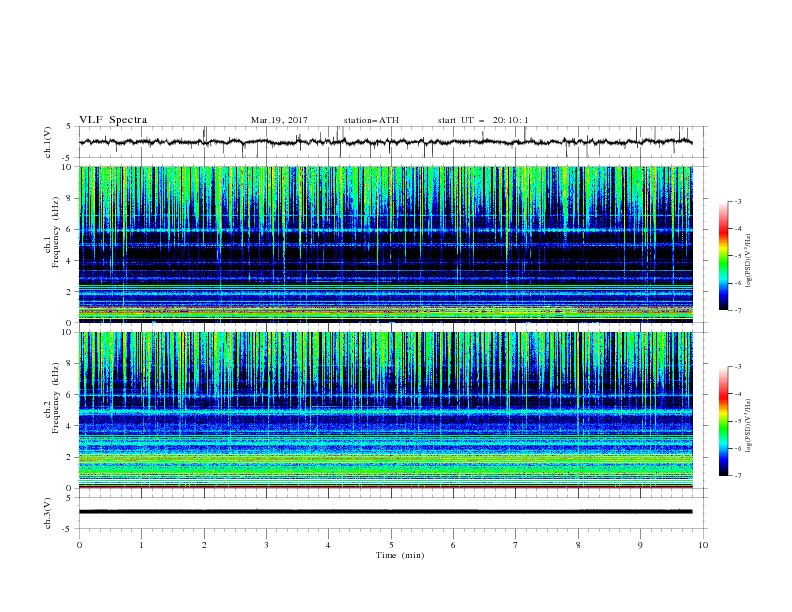Viewport: 792px width, 612px height.
Task: Click the ch.2 log(PSD) colorbar label
Action: 749,426
